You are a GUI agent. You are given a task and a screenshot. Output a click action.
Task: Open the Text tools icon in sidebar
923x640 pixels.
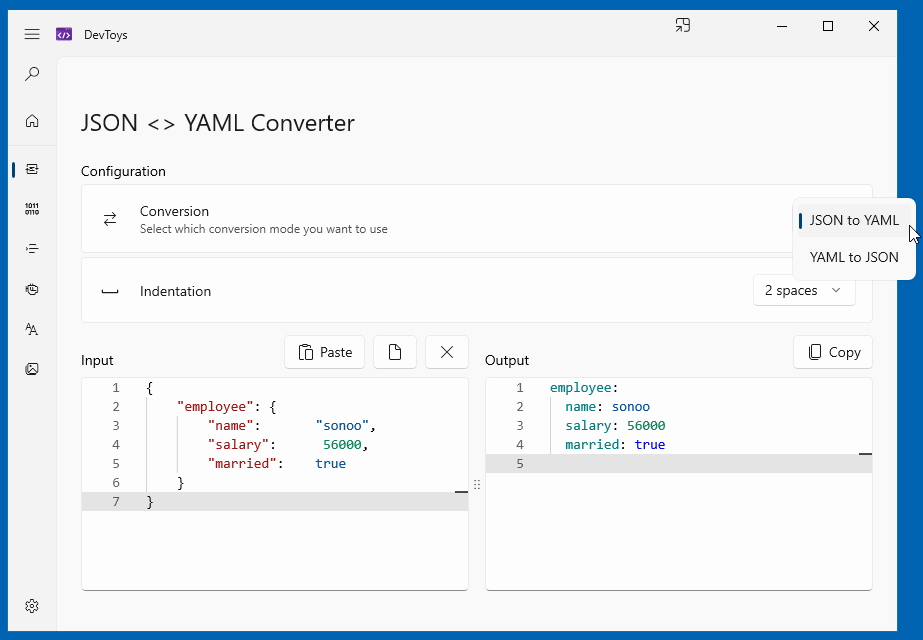point(32,329)
